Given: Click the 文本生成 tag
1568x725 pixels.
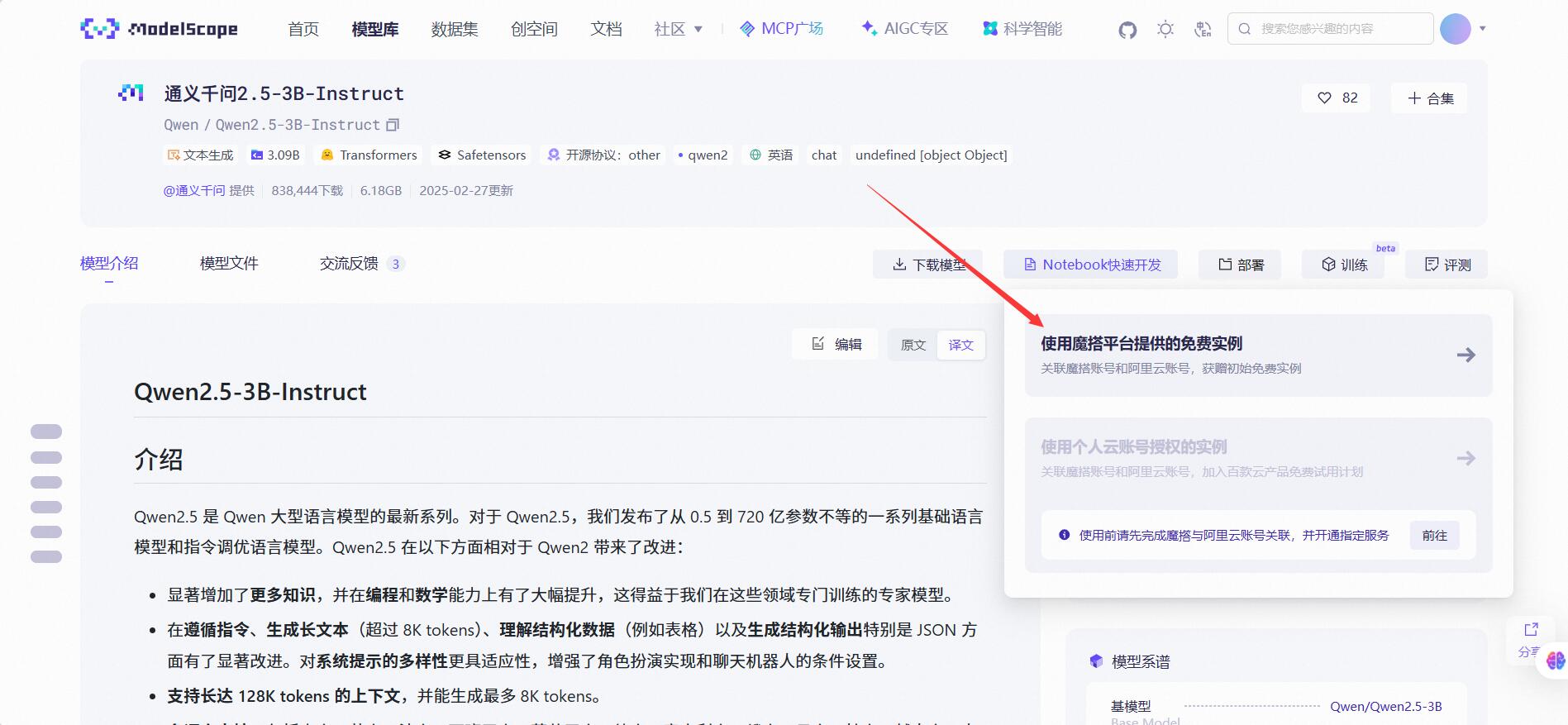Looking at the screenshot, I should pyautogui.click(x=201, y=155).
